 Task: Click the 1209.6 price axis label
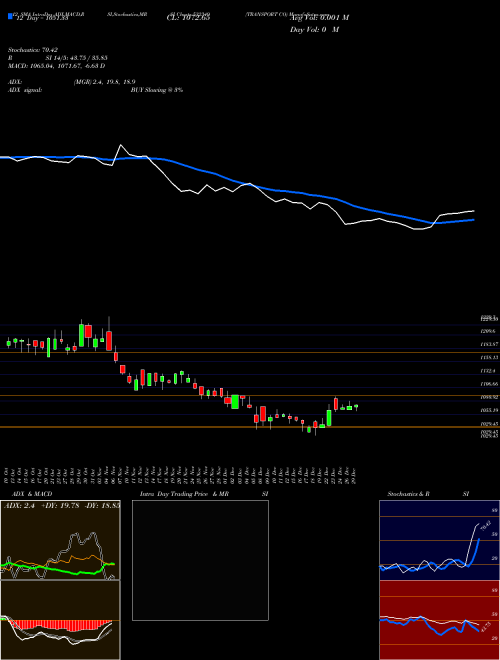487,332
